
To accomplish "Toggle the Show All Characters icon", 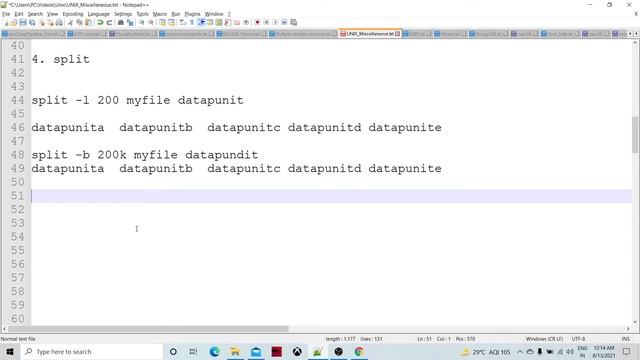I will [x=192, y=22].
